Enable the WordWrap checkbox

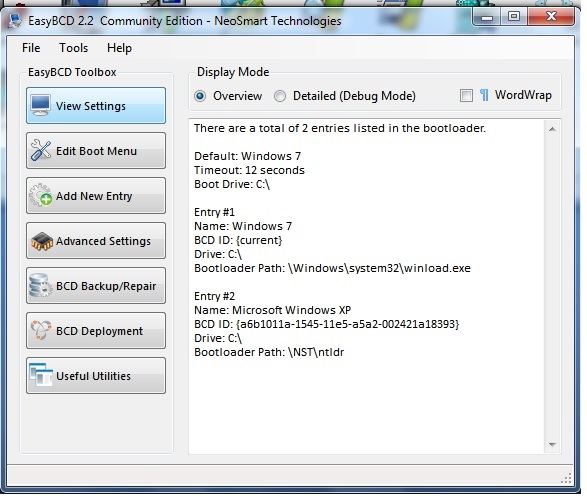coord(466,95)
